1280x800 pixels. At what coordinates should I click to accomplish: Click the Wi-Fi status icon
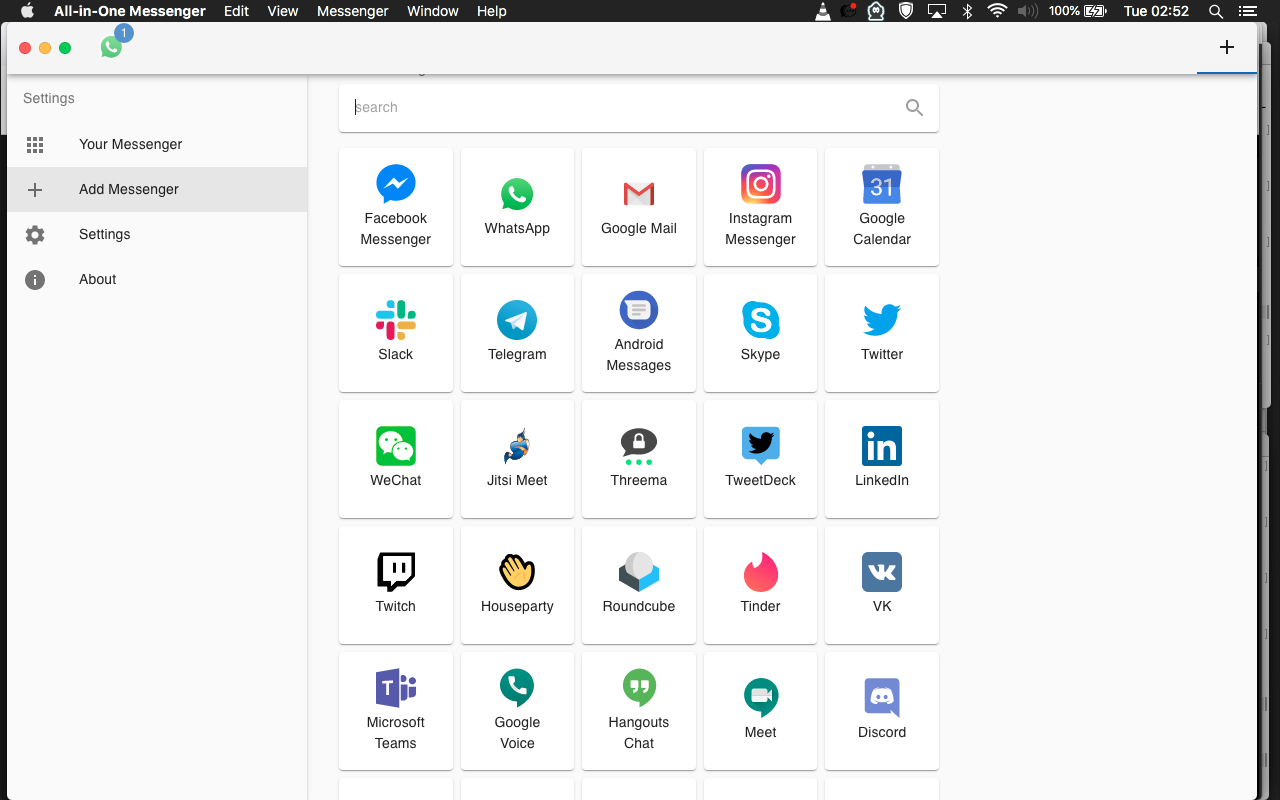tap(997, 11)
